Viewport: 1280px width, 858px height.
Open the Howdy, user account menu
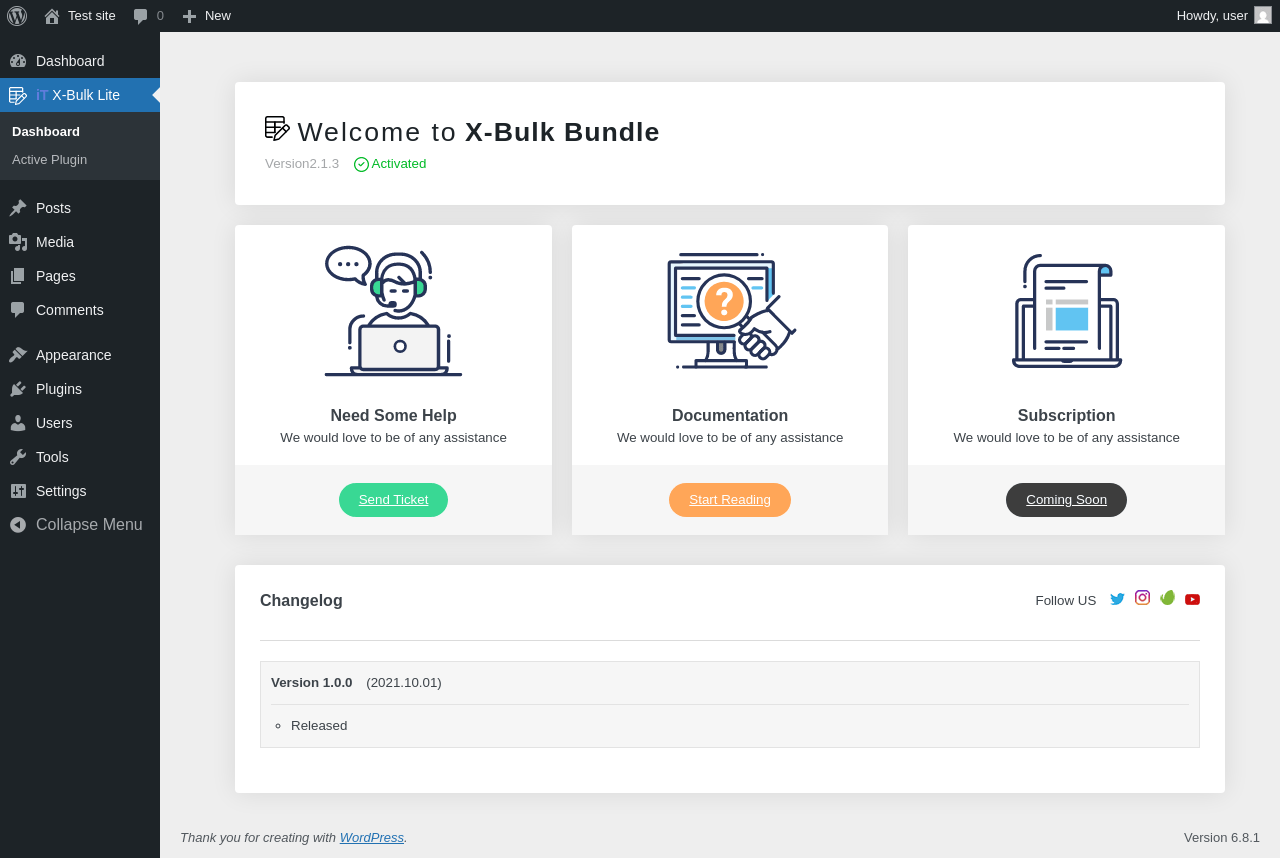[x=1224, y=16]
